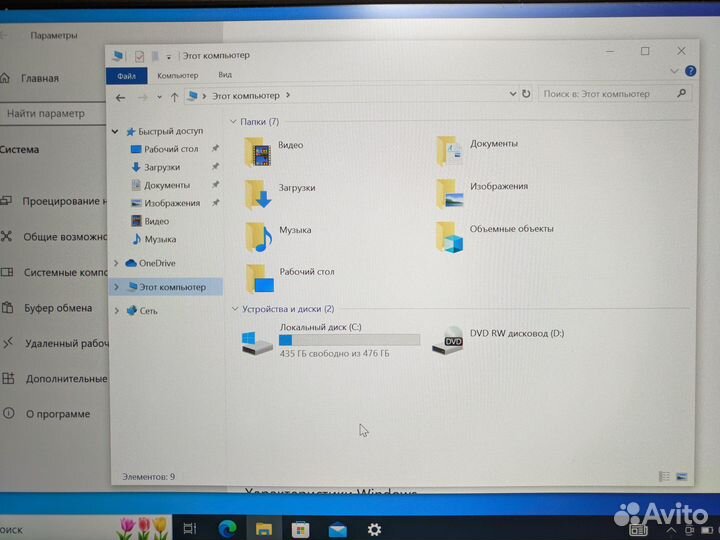Refresh the Этот компьютер address bar

526,94
